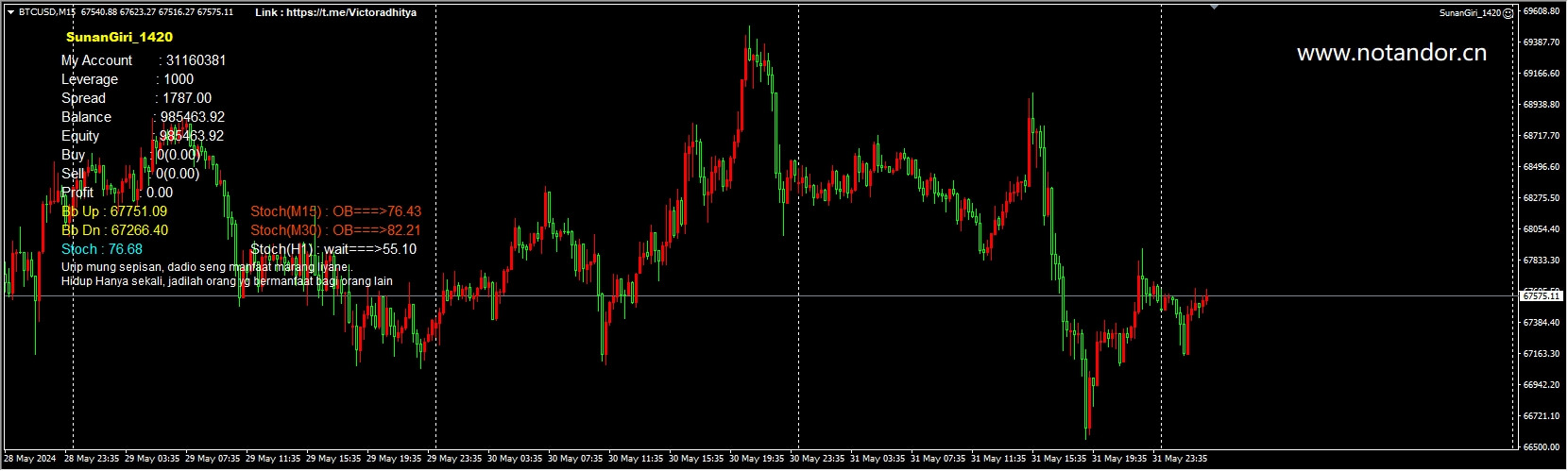Open the t.me/Victoradhitya link text

tap(335, 12)
